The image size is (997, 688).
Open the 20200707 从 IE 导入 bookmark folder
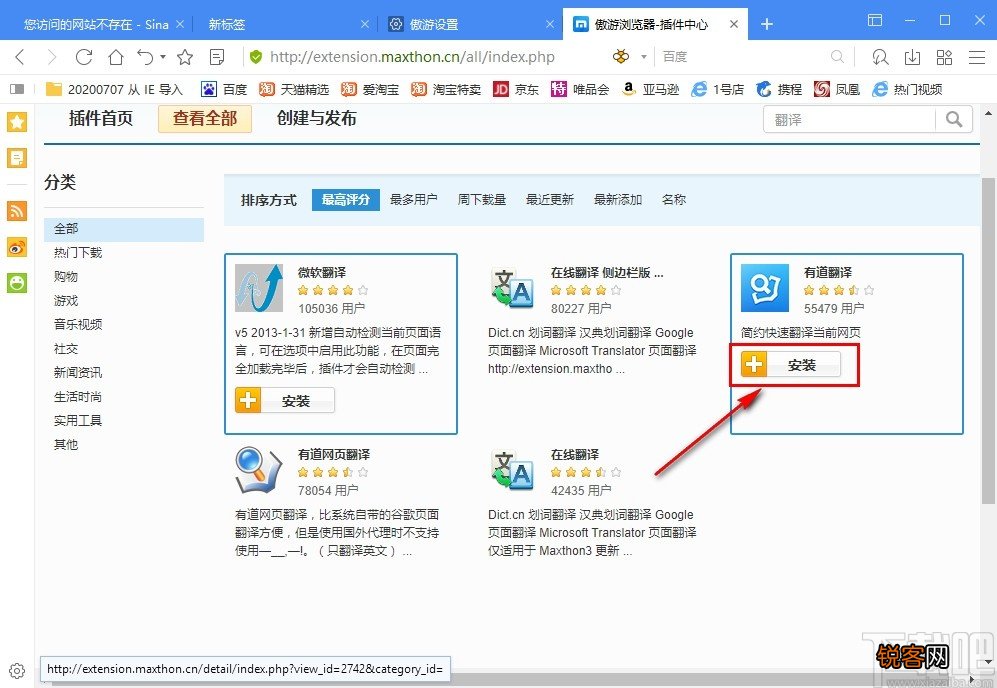[114, 89]
